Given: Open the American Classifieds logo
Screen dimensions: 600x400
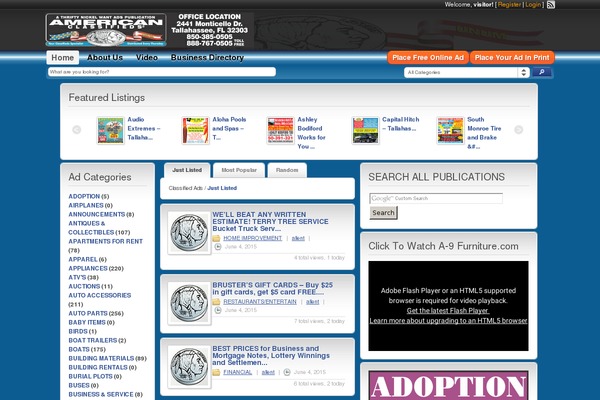Looking at the screenshot, I should pos(106,30).
